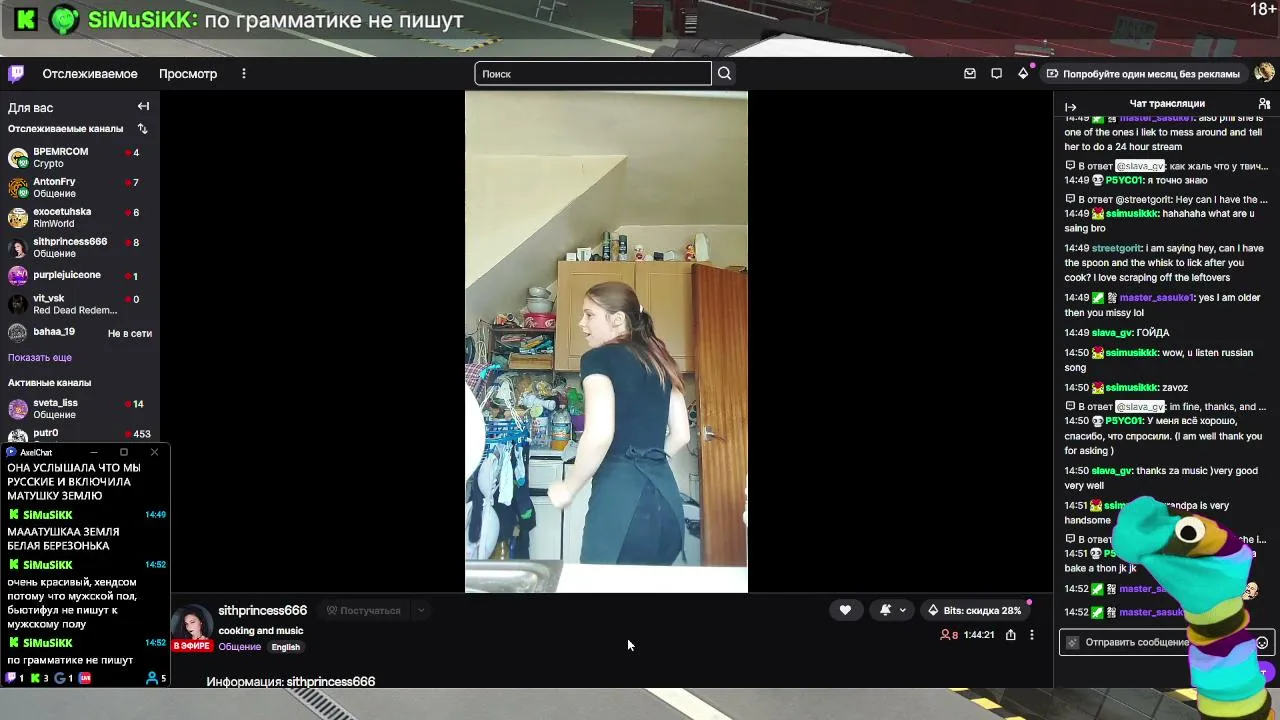Go to Просмотр tab
The width and height of the screenshot is (1280, 720).
pos(188,74)
